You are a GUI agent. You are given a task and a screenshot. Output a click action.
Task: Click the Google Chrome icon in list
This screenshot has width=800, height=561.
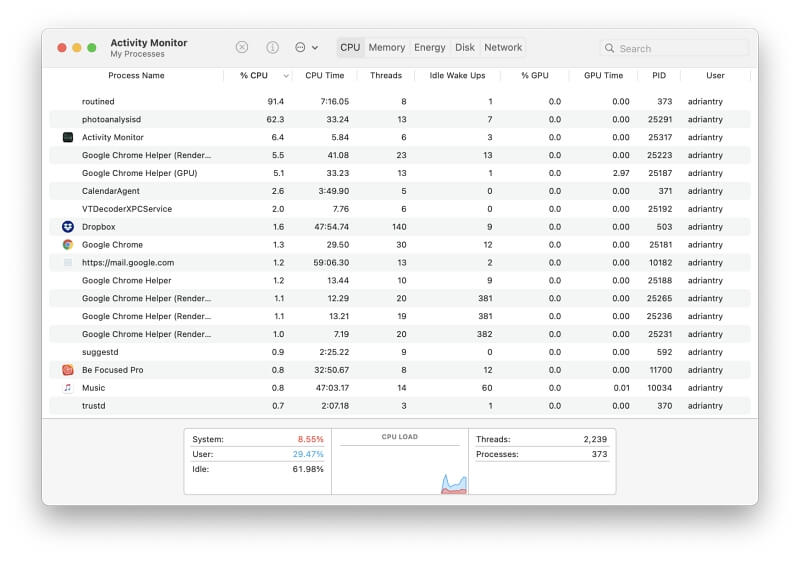[x=68, y=244]
